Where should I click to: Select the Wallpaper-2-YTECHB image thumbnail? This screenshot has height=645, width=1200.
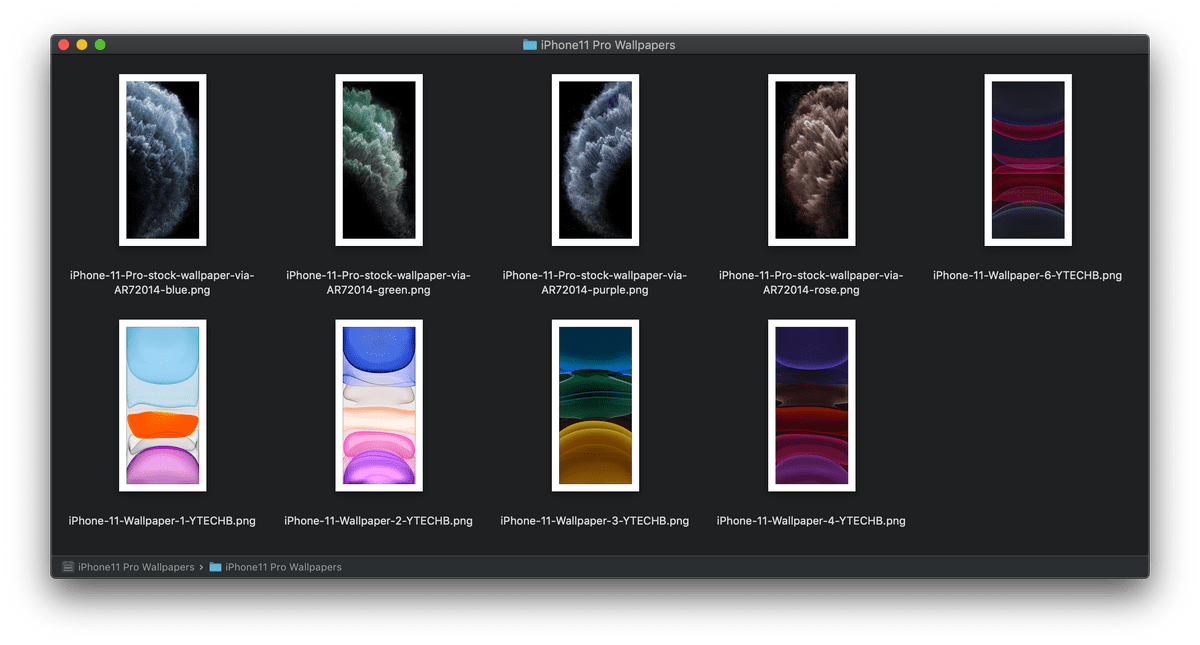pyautogui.click(x=379, y=406)
